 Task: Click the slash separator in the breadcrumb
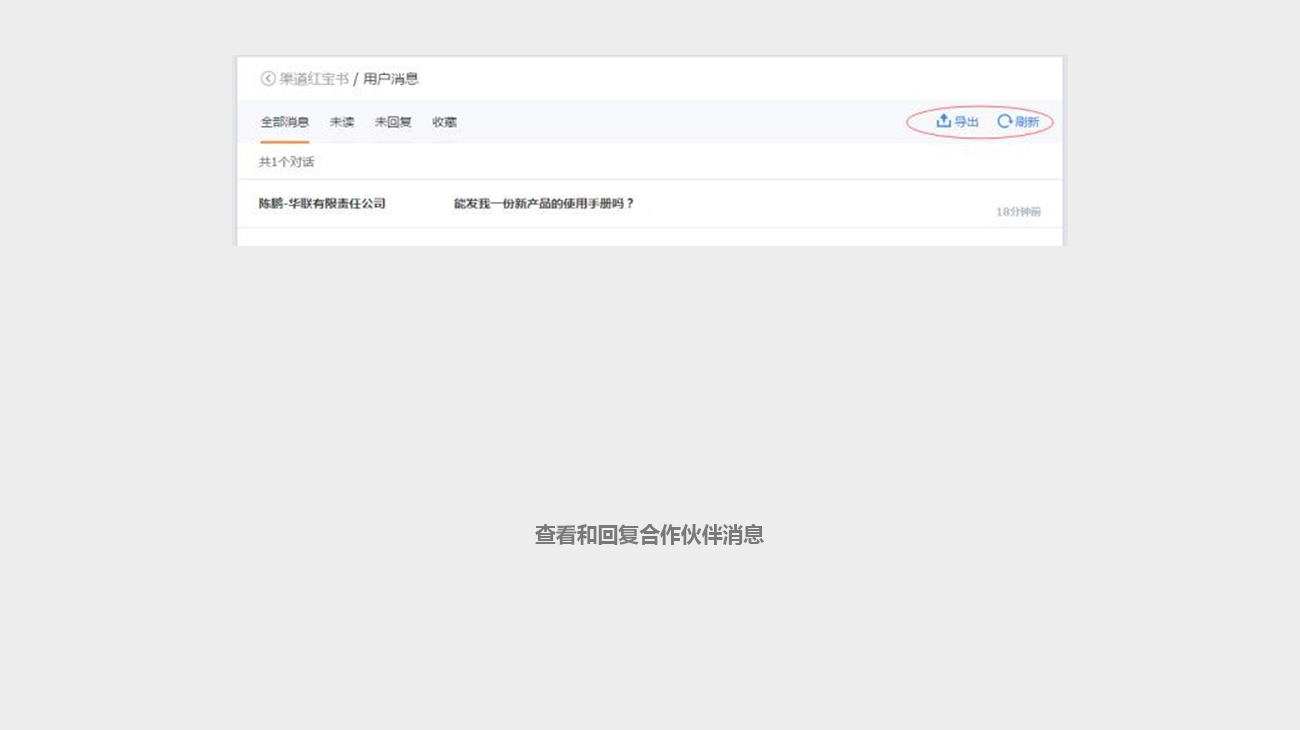[356, 79]
